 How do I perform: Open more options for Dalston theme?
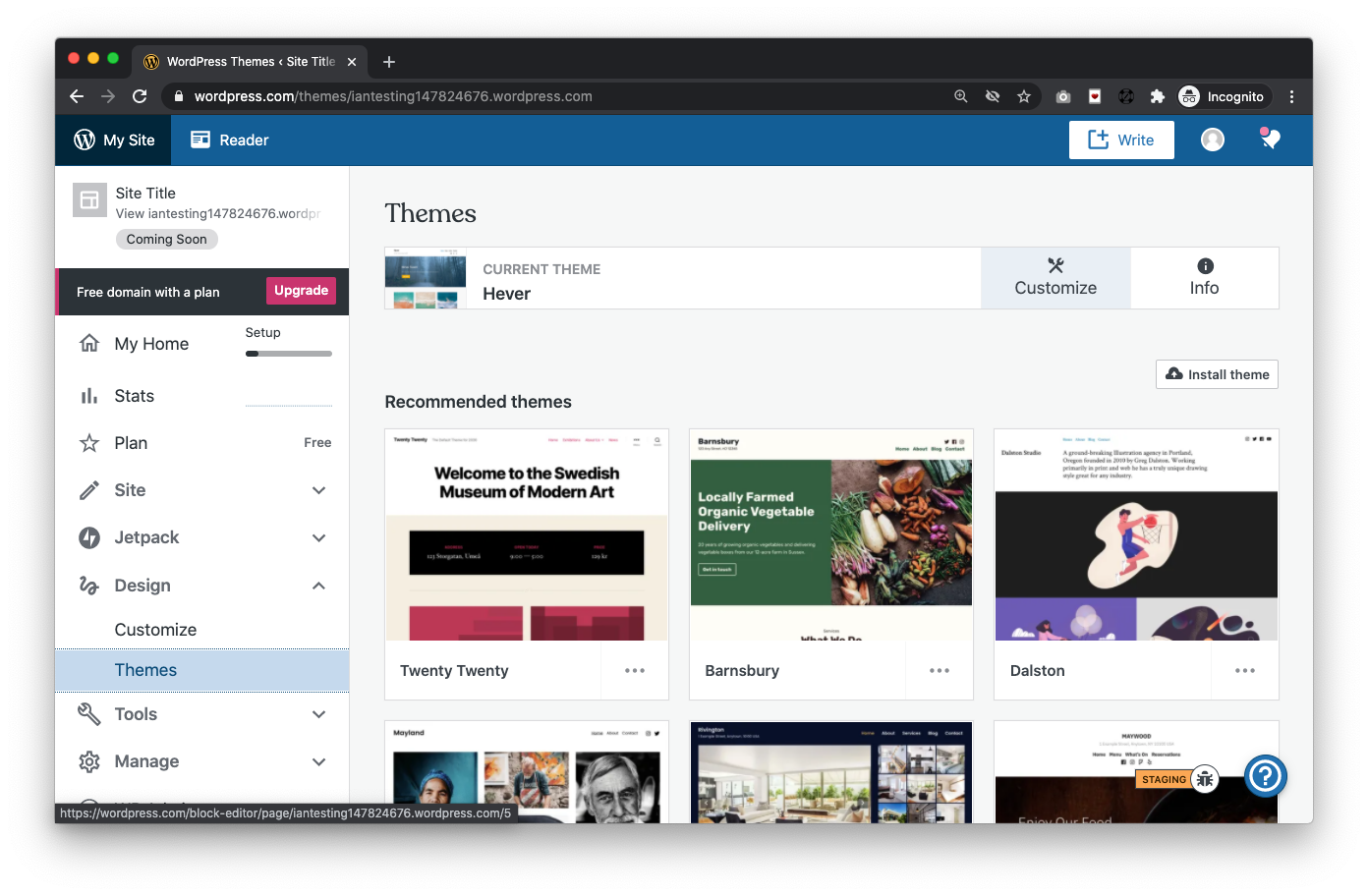pos(1245,671)
